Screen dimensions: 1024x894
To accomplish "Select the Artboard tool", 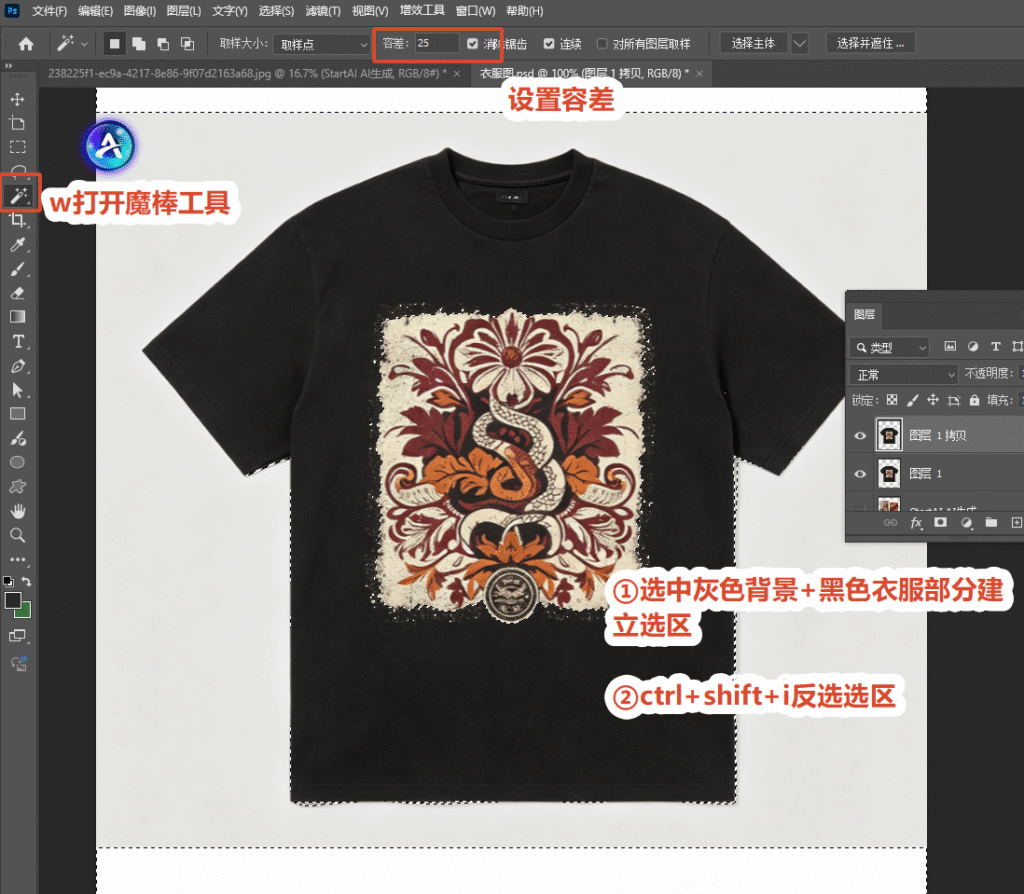I will 18,123.
